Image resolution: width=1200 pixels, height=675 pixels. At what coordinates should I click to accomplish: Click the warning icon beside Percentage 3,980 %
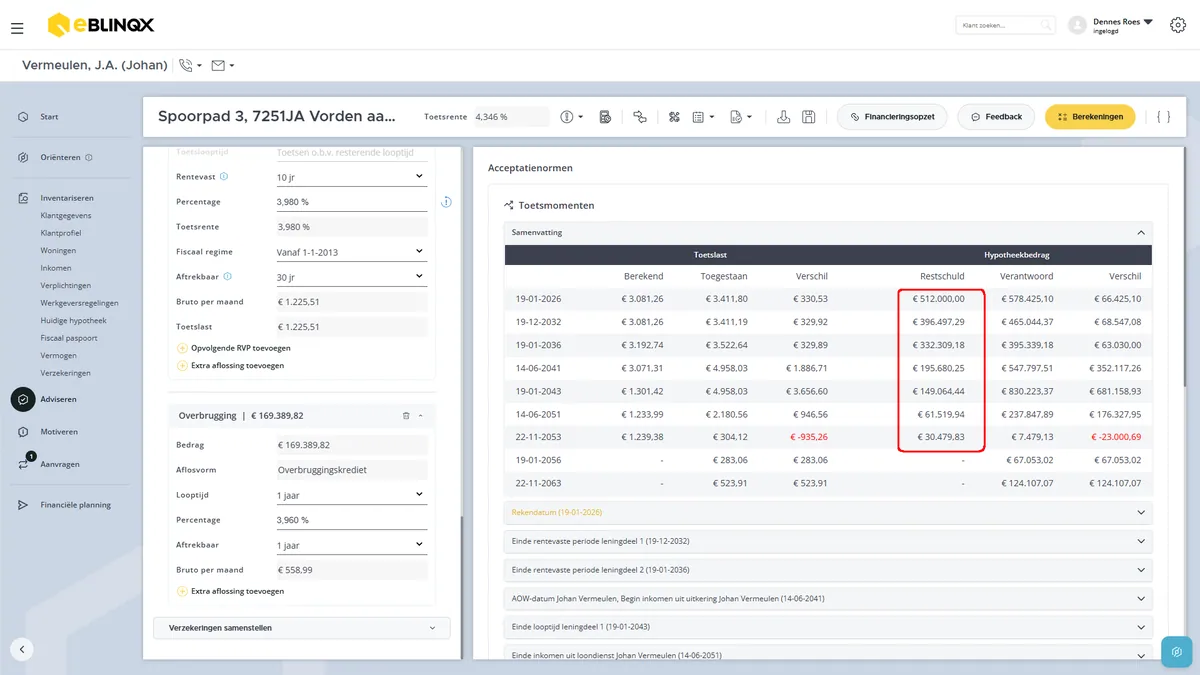[x=446, y=202]
